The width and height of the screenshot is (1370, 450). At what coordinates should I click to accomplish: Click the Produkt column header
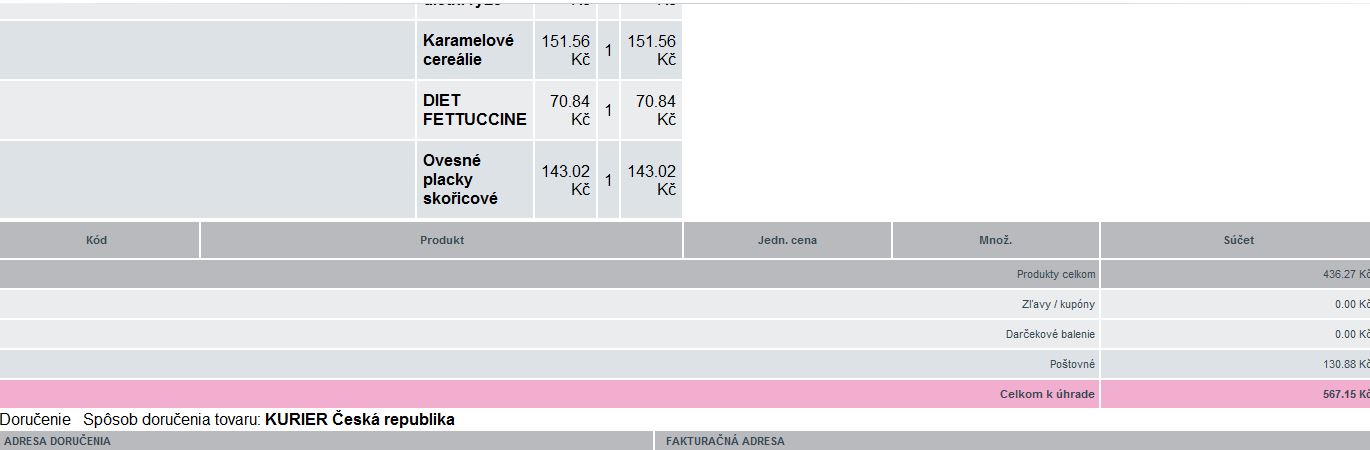point(442,240)
